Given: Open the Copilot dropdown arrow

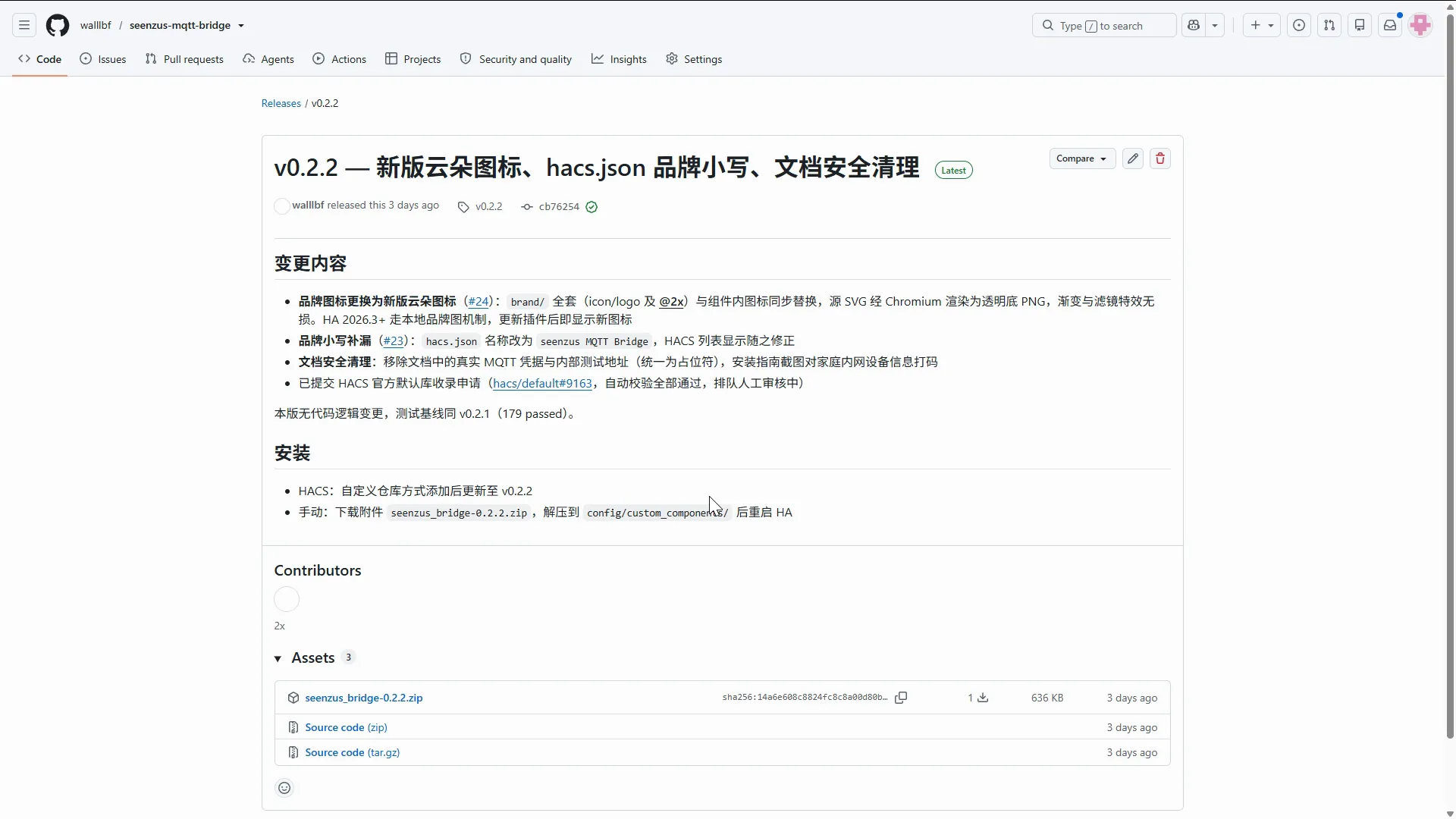Looking at the screenshot, I should (x=1215, y=25).
